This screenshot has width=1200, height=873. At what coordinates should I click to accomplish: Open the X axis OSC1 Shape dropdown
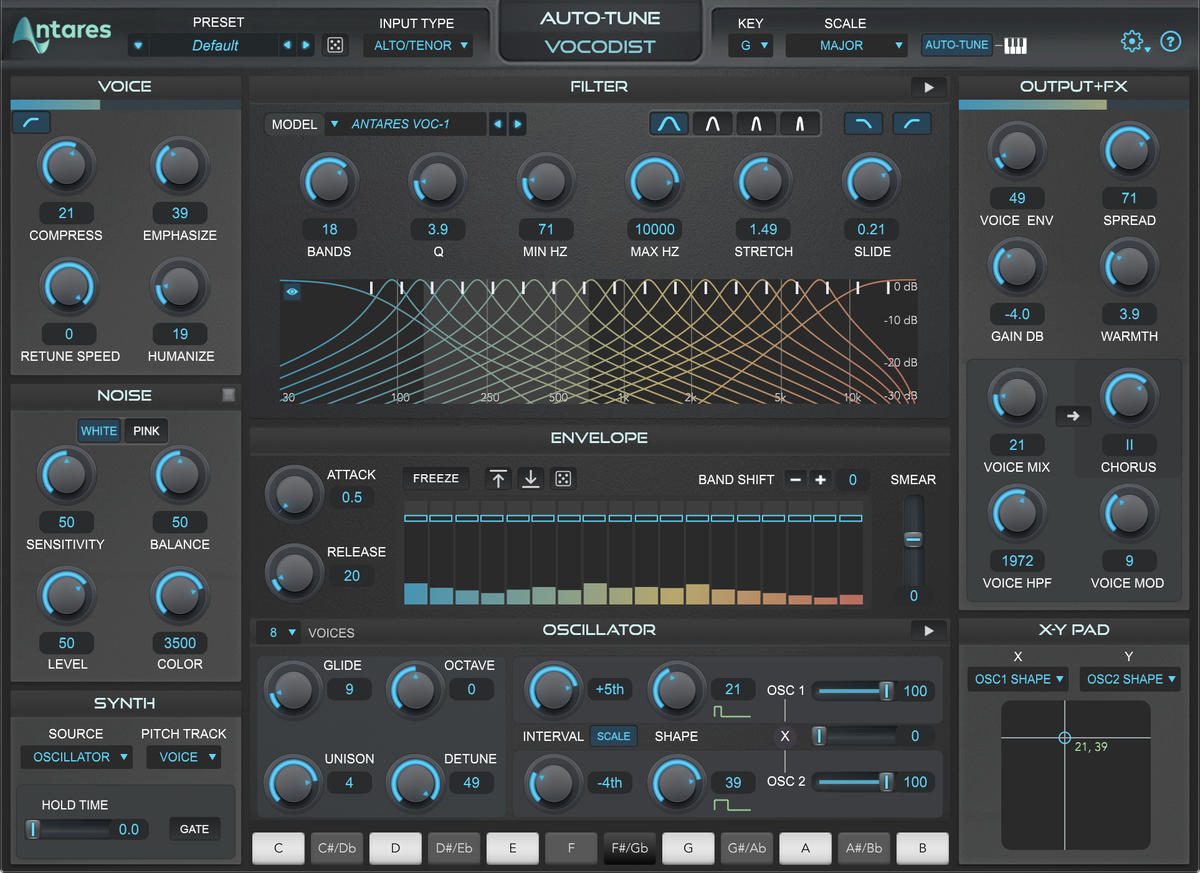coord(1018,679)
